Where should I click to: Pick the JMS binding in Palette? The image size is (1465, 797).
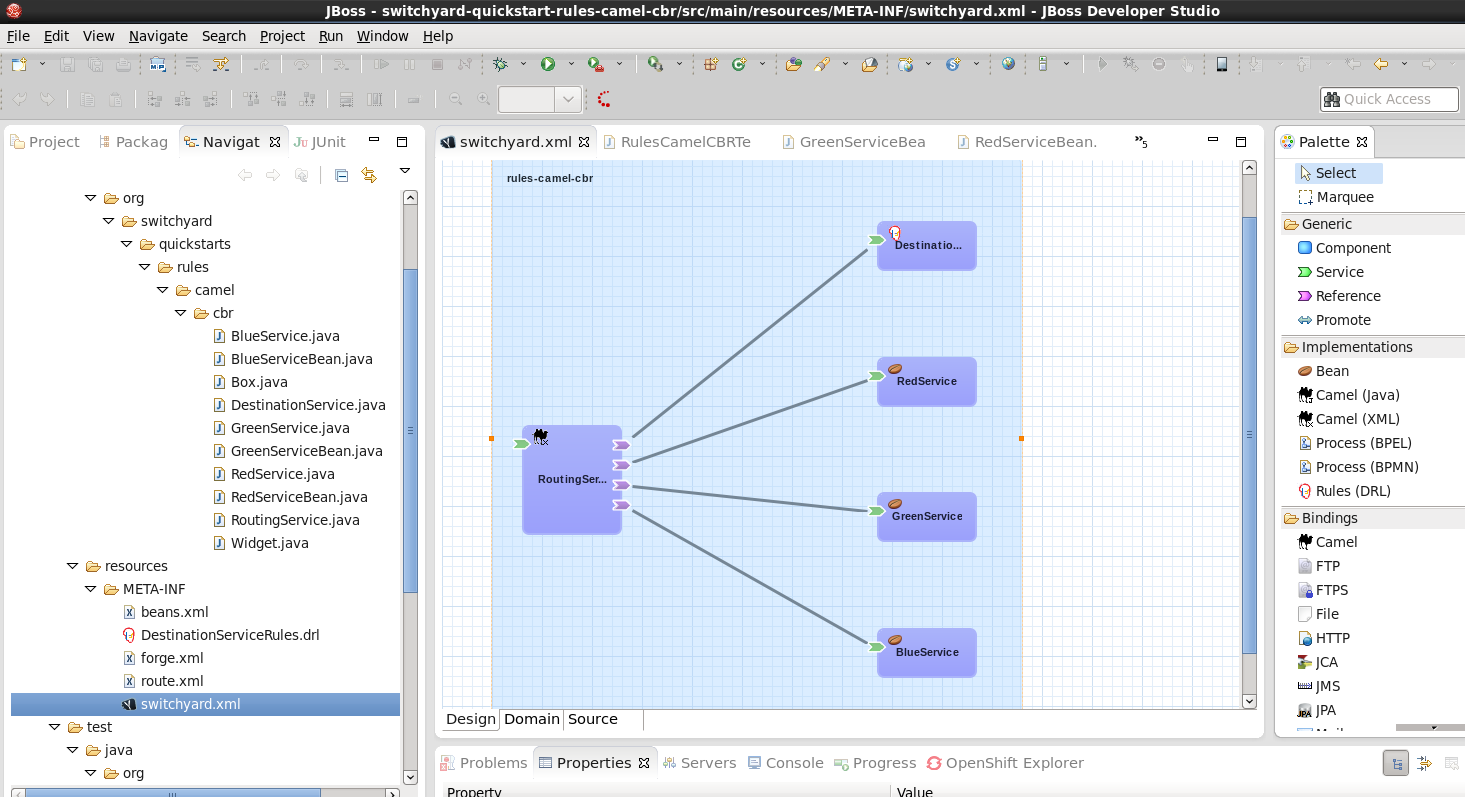(1318, 686)
